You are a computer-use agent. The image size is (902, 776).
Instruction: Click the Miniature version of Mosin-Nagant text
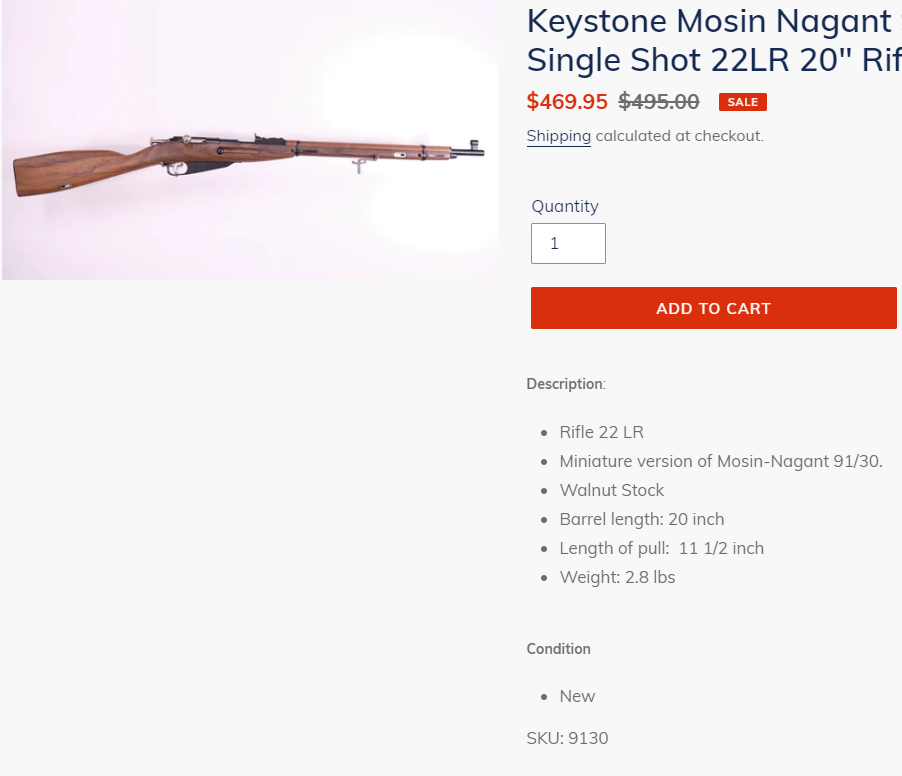pos(720,461)
